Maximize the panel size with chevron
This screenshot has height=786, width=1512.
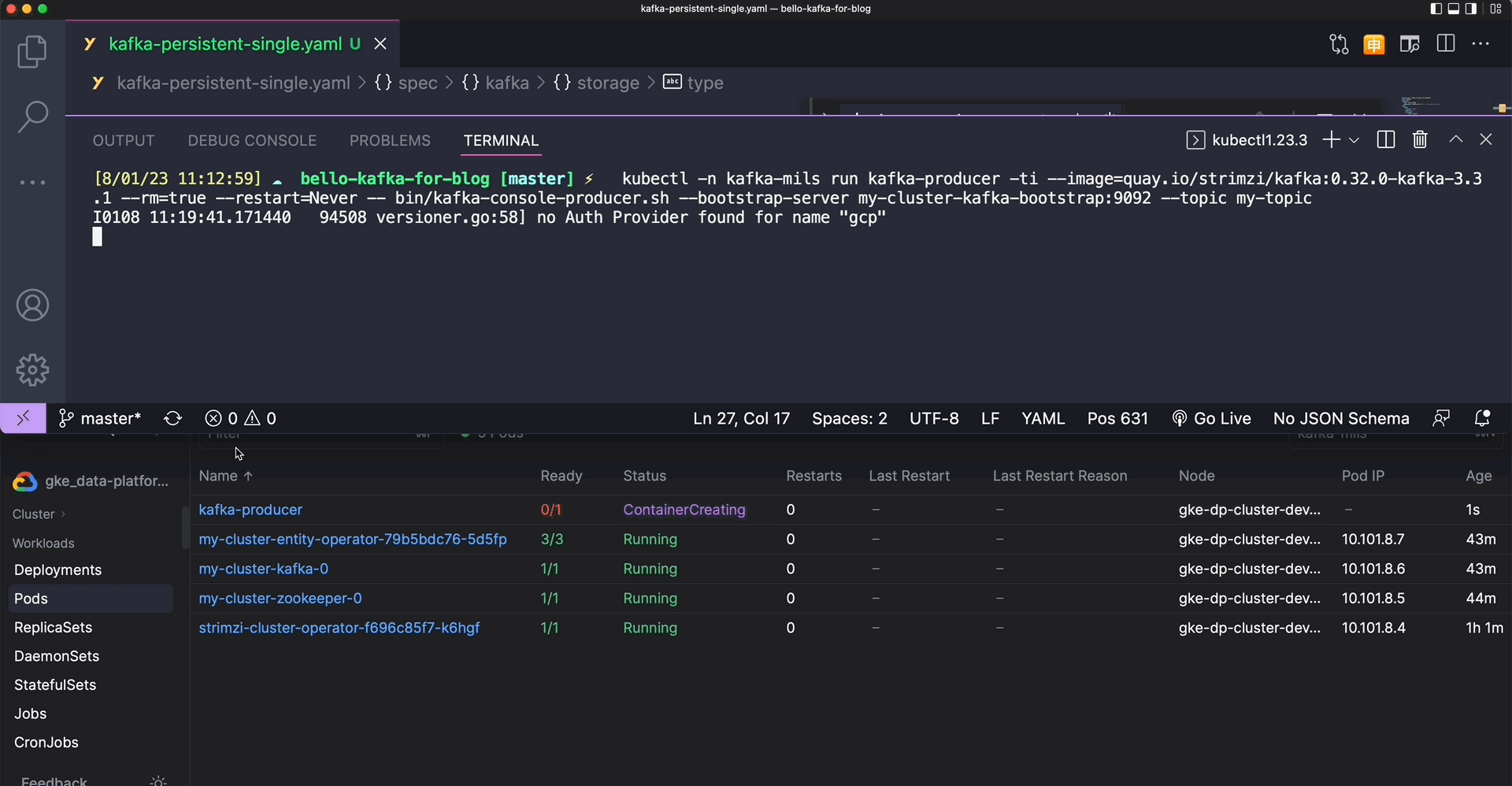1456,139
